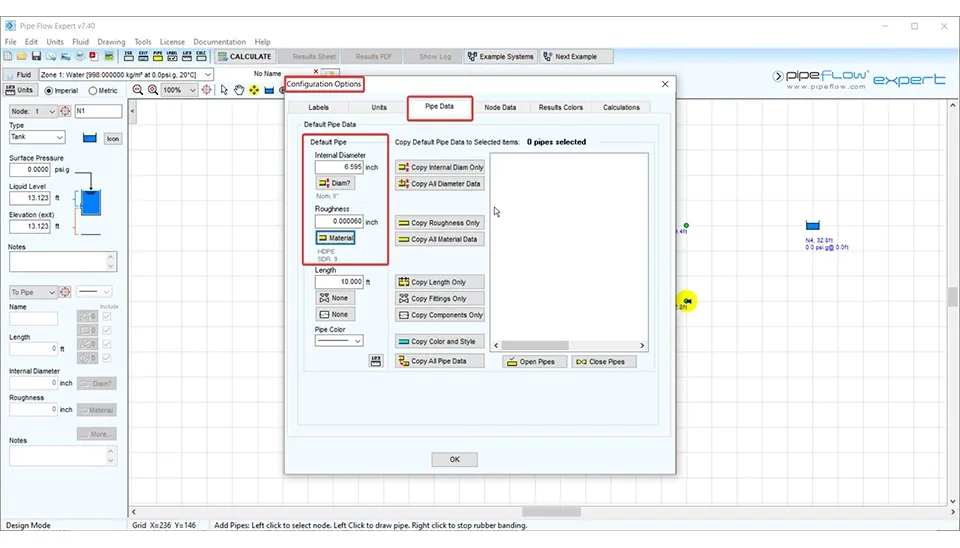Image resolution: width=960 pixels, height=548 pixels.
Task: Select the Imperial units radio button
Action: pyautogui.click(x=48, y=91)
